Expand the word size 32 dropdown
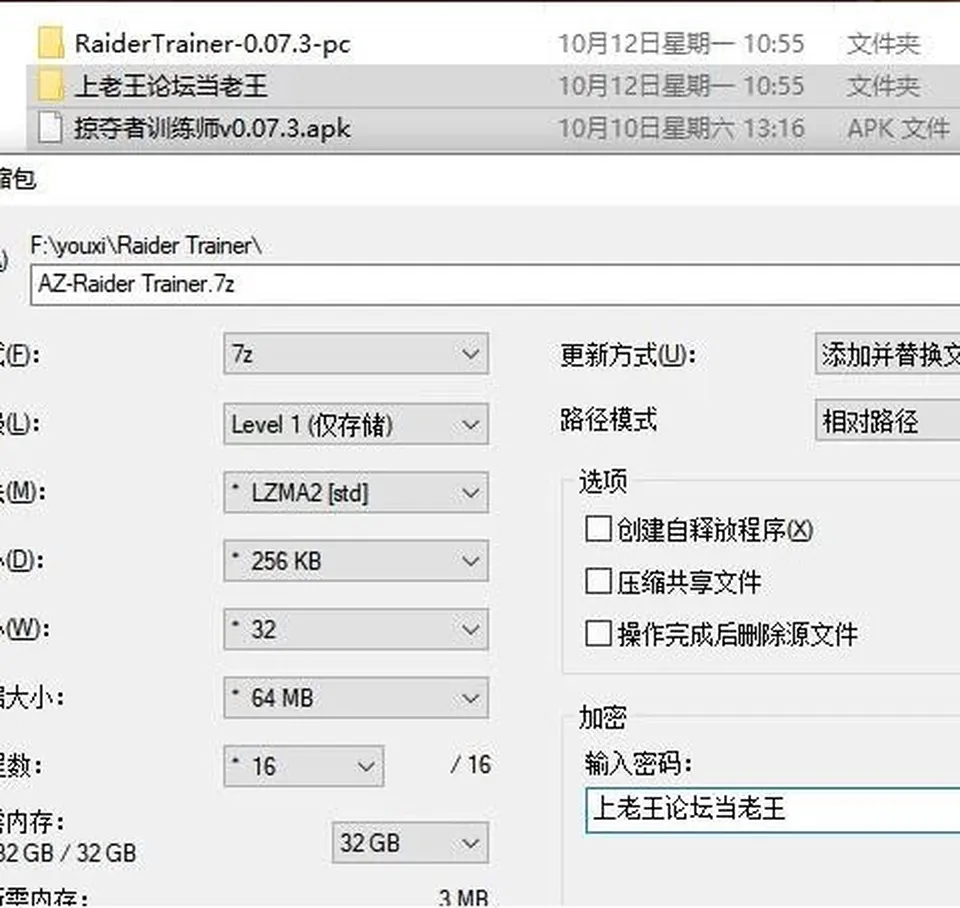The image size is (960, 908). 356,629
